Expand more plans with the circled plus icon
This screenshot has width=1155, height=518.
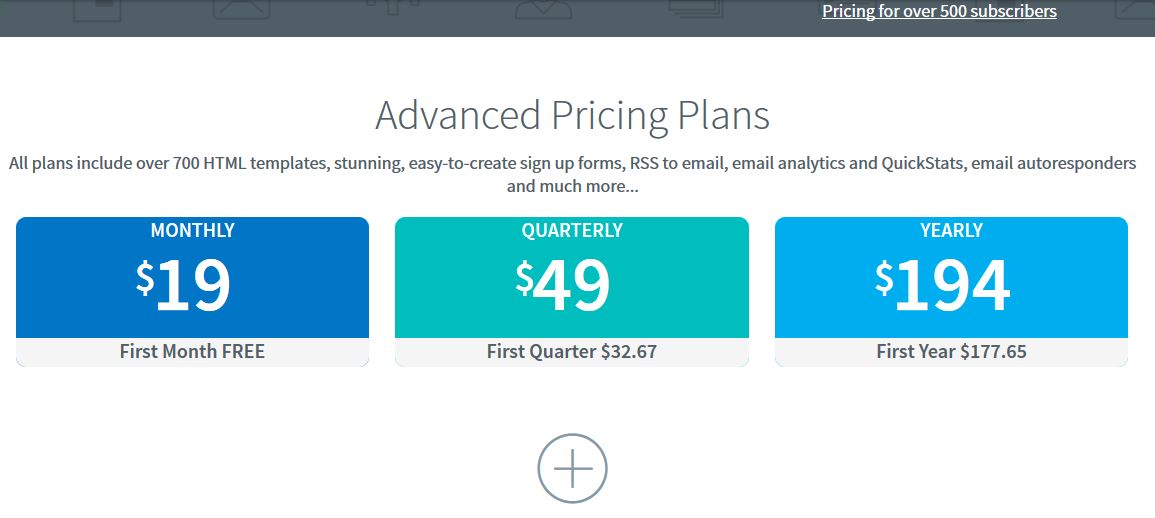(x=572, y=469)
